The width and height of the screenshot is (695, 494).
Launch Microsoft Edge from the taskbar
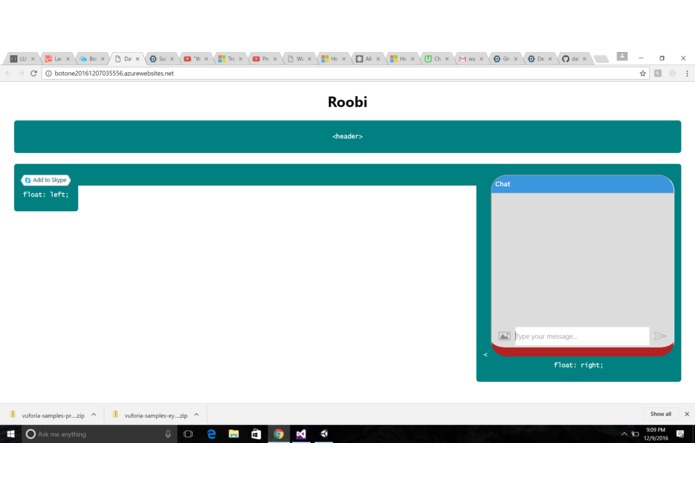point(211,434)
